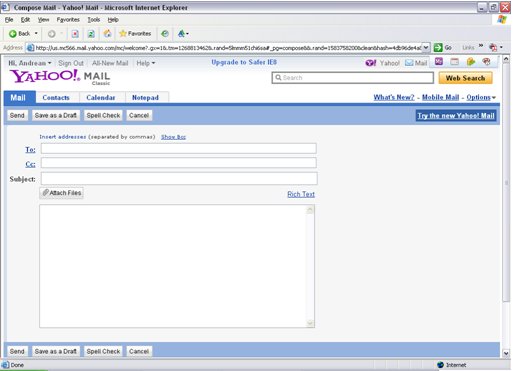
Task: Open the Hi, Andrean account dropdown
Action: (x=30, y=63)
